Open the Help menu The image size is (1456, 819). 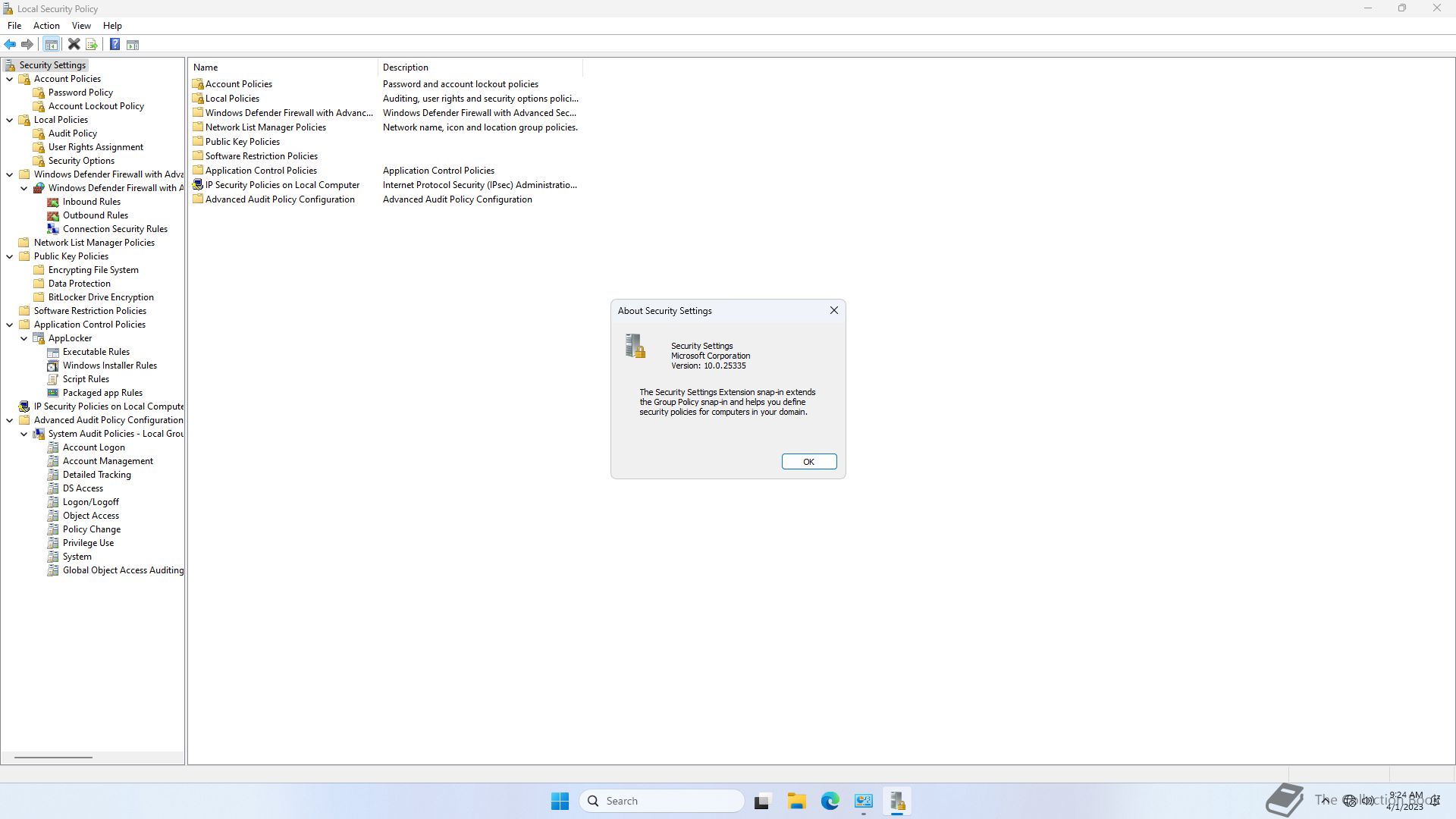click(112, 26)
